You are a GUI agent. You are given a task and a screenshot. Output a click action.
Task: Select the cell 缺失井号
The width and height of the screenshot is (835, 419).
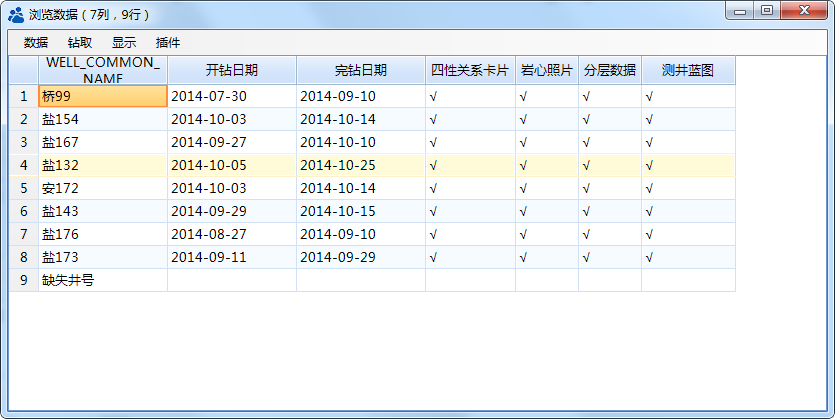[103, 280]
